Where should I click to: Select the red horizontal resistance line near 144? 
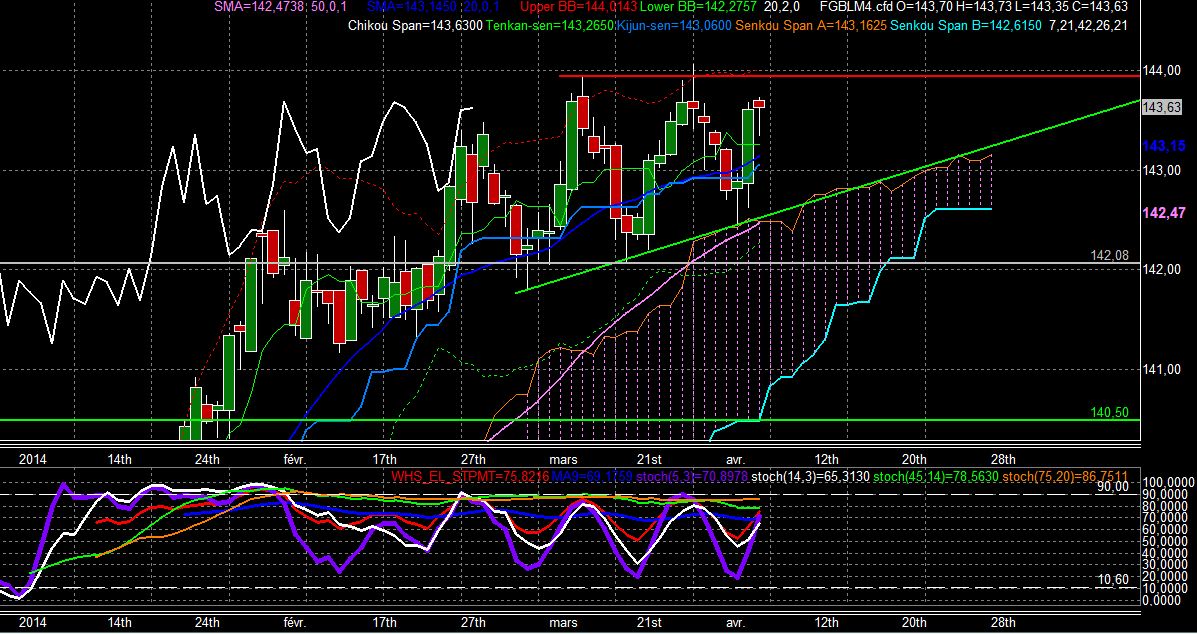click(849, 76)
